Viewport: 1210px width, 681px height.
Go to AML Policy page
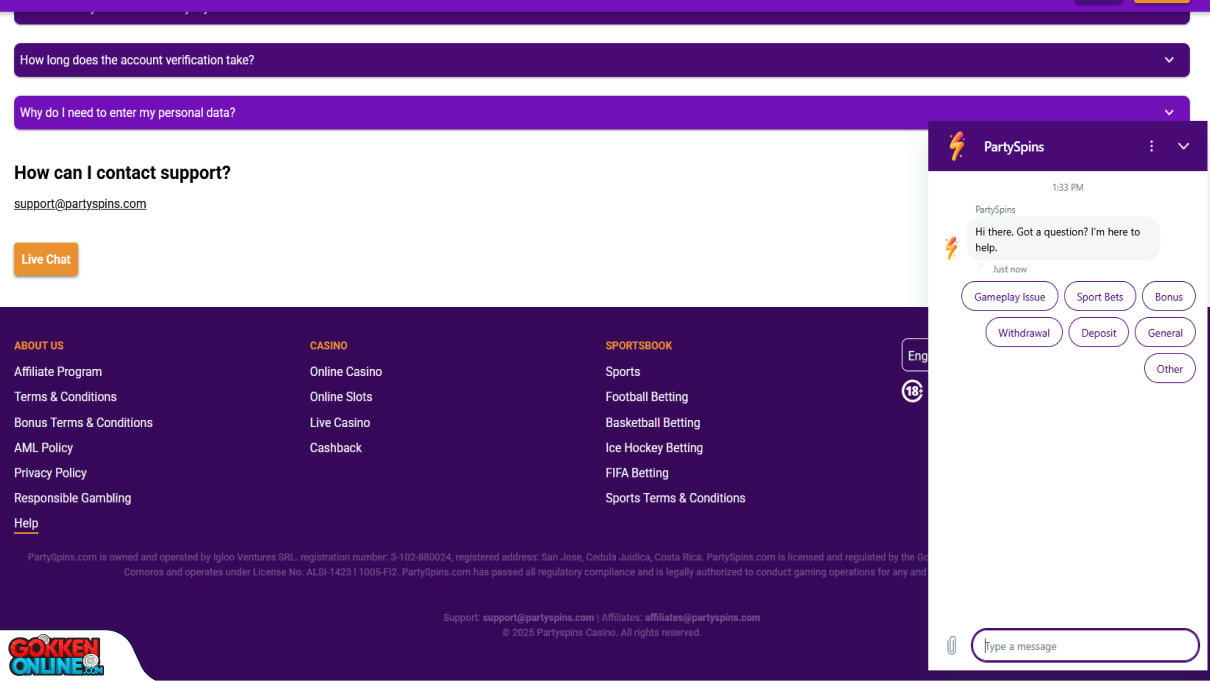43,448
